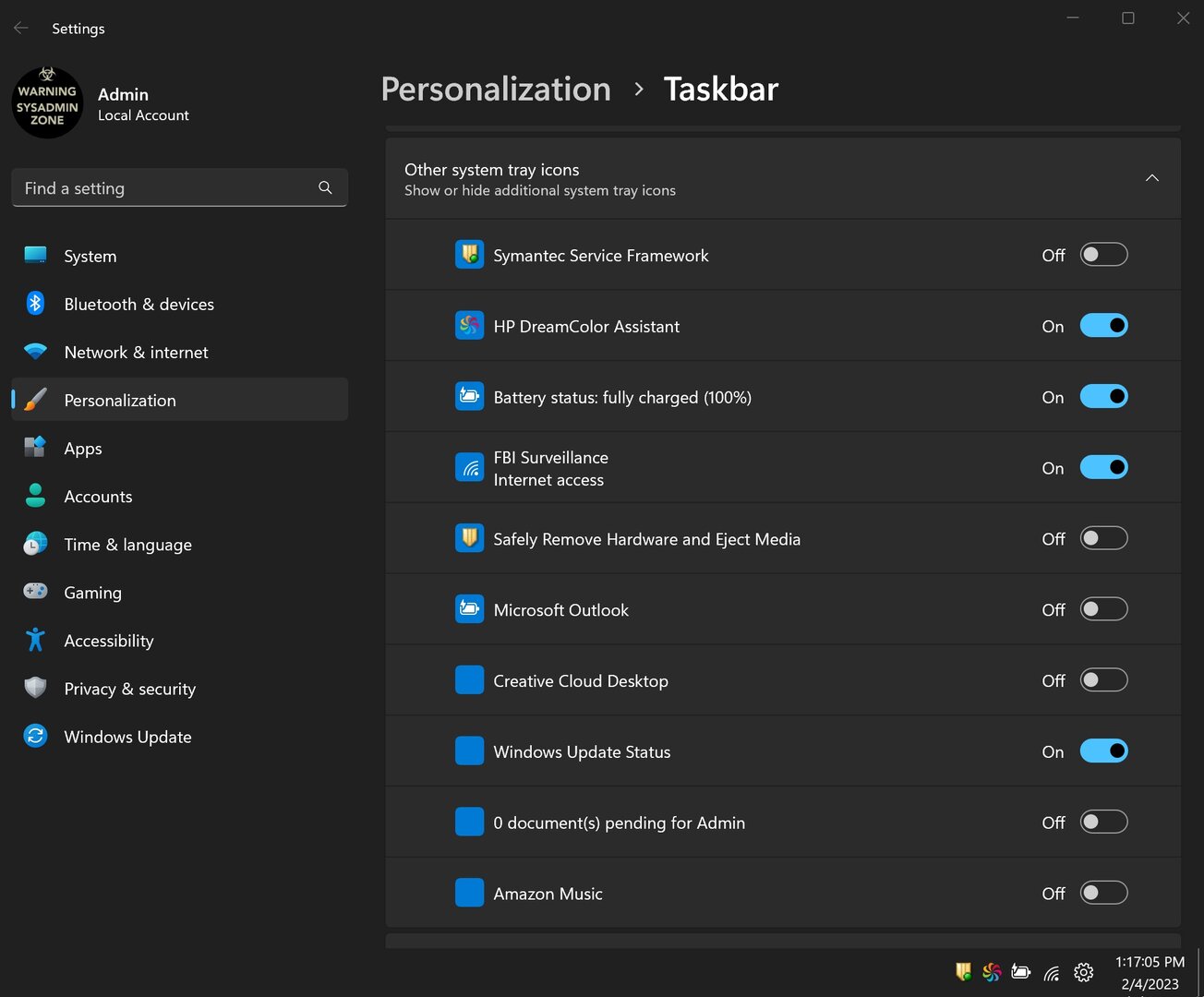Screen dimensions: 1204x997
Task: Open System settings category
Action: (180, 256)
